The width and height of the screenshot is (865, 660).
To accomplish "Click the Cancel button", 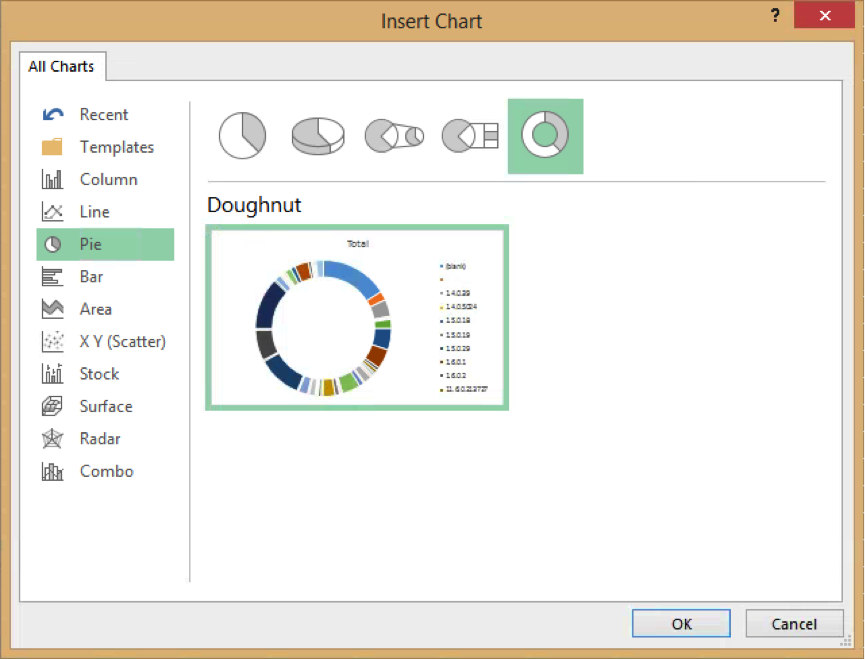I will (x=794, y=624).
